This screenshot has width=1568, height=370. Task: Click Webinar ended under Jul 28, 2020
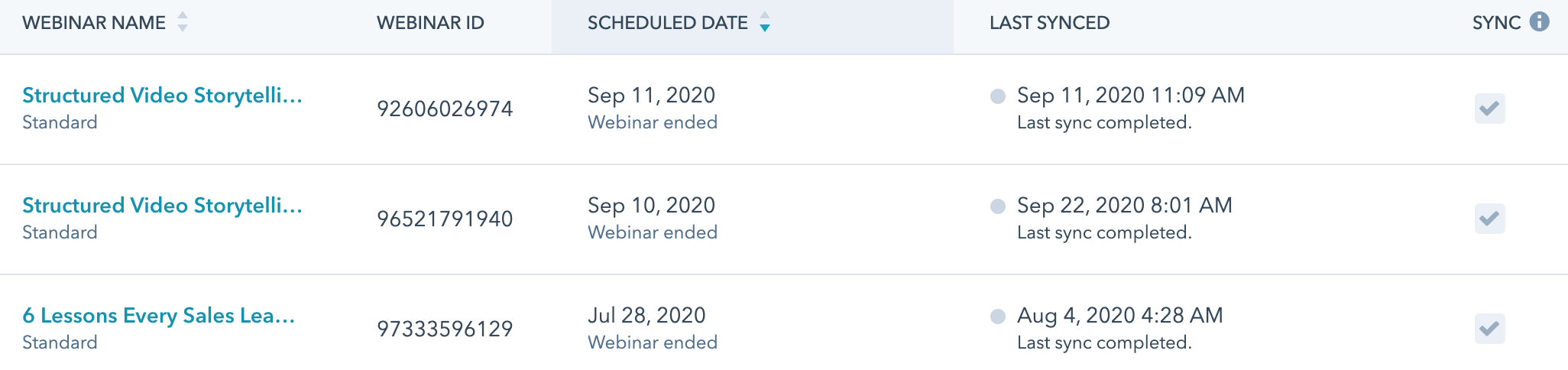pyautogui.click(x=653, y=342)
